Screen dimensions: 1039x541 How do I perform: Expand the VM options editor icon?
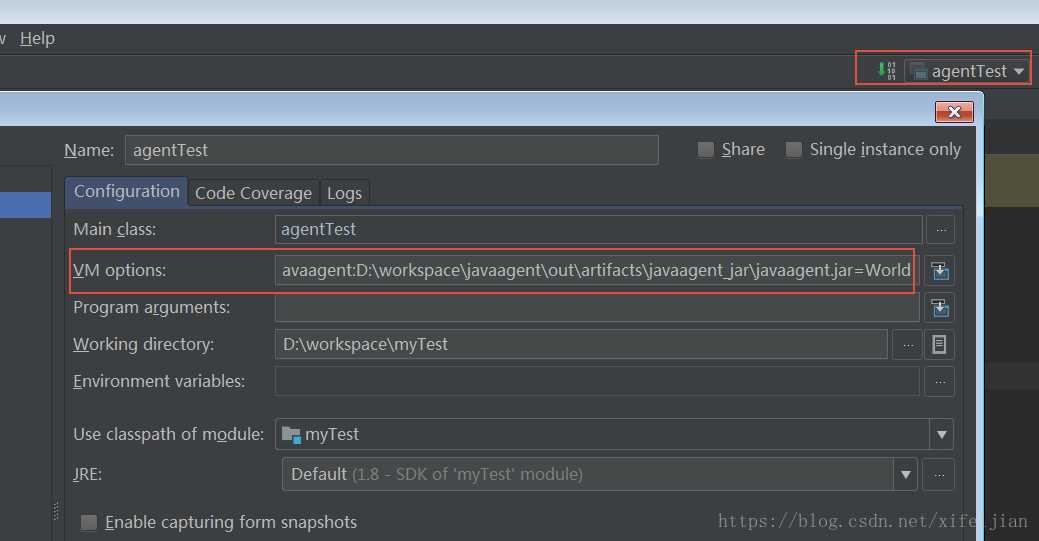point(939,270)
